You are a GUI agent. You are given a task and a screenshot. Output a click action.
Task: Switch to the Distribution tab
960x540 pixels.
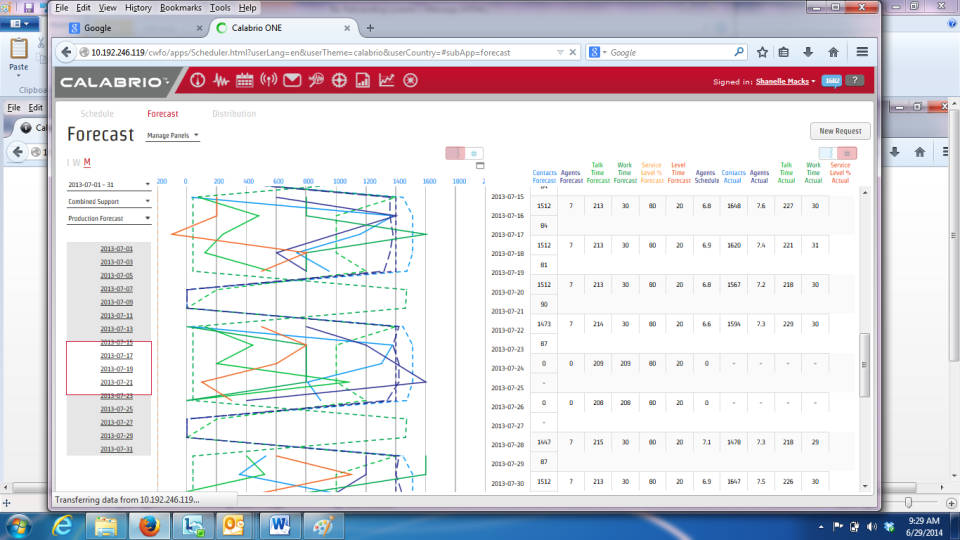234,114
